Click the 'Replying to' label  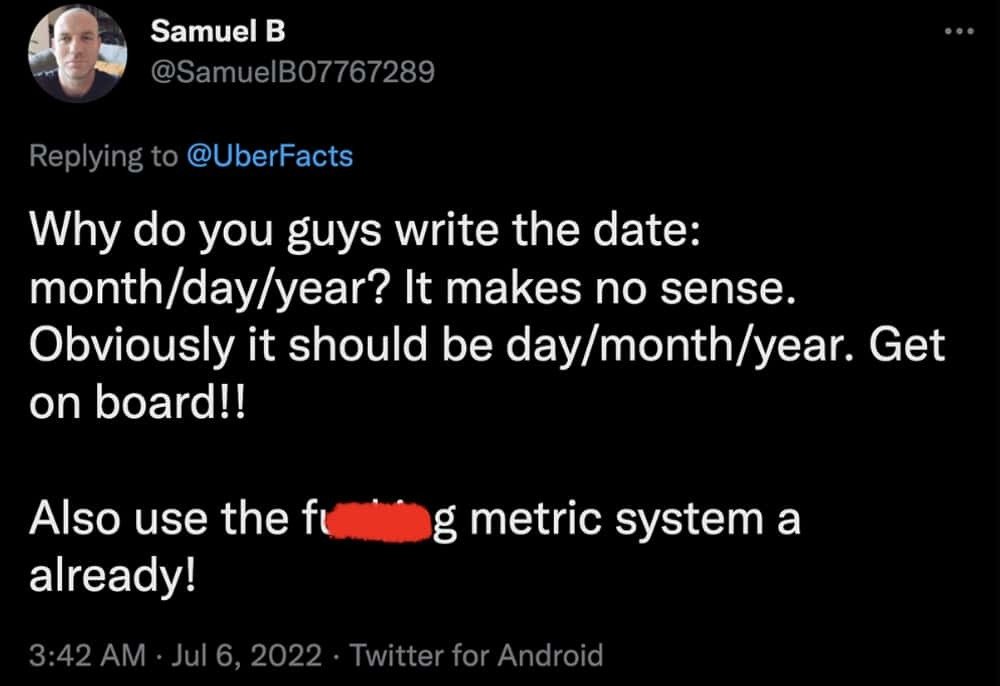tap(103, 156)
